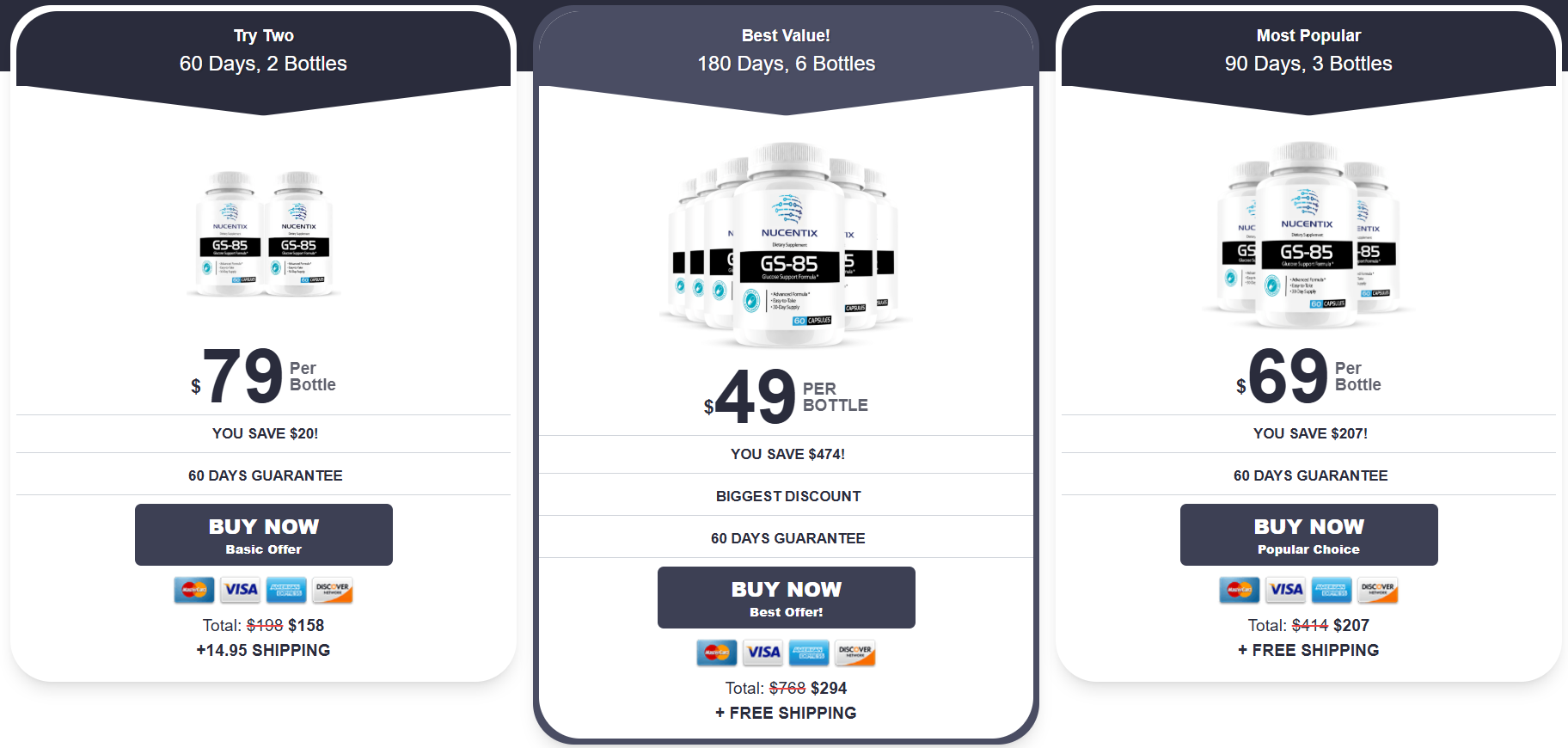Click American Express icon under Basic Offer

coord(286,590)
